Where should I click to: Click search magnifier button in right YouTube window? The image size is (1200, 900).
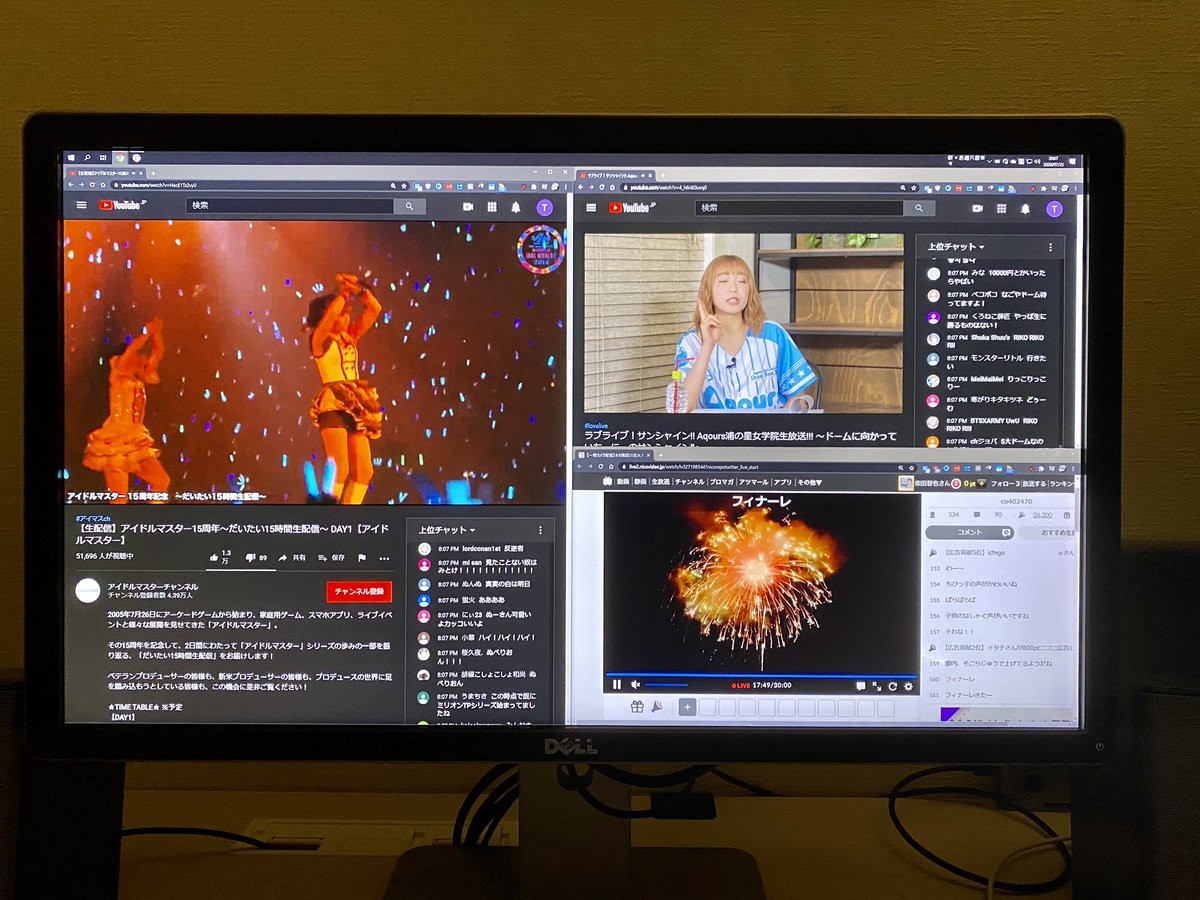coord(919,208)
